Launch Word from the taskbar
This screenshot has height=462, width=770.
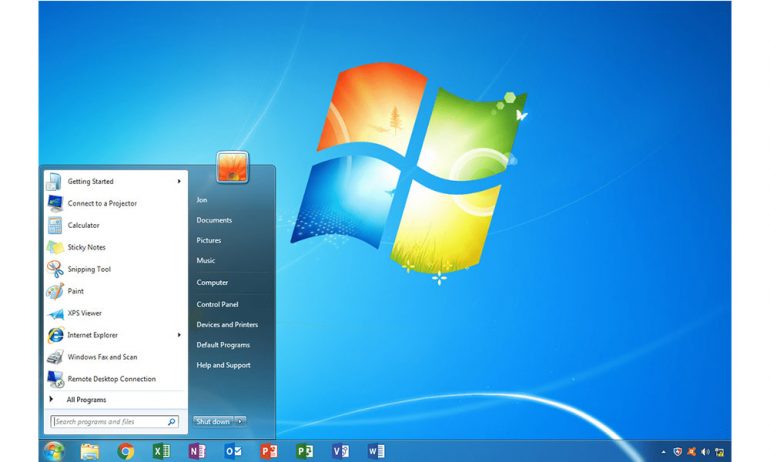[376, 451]
